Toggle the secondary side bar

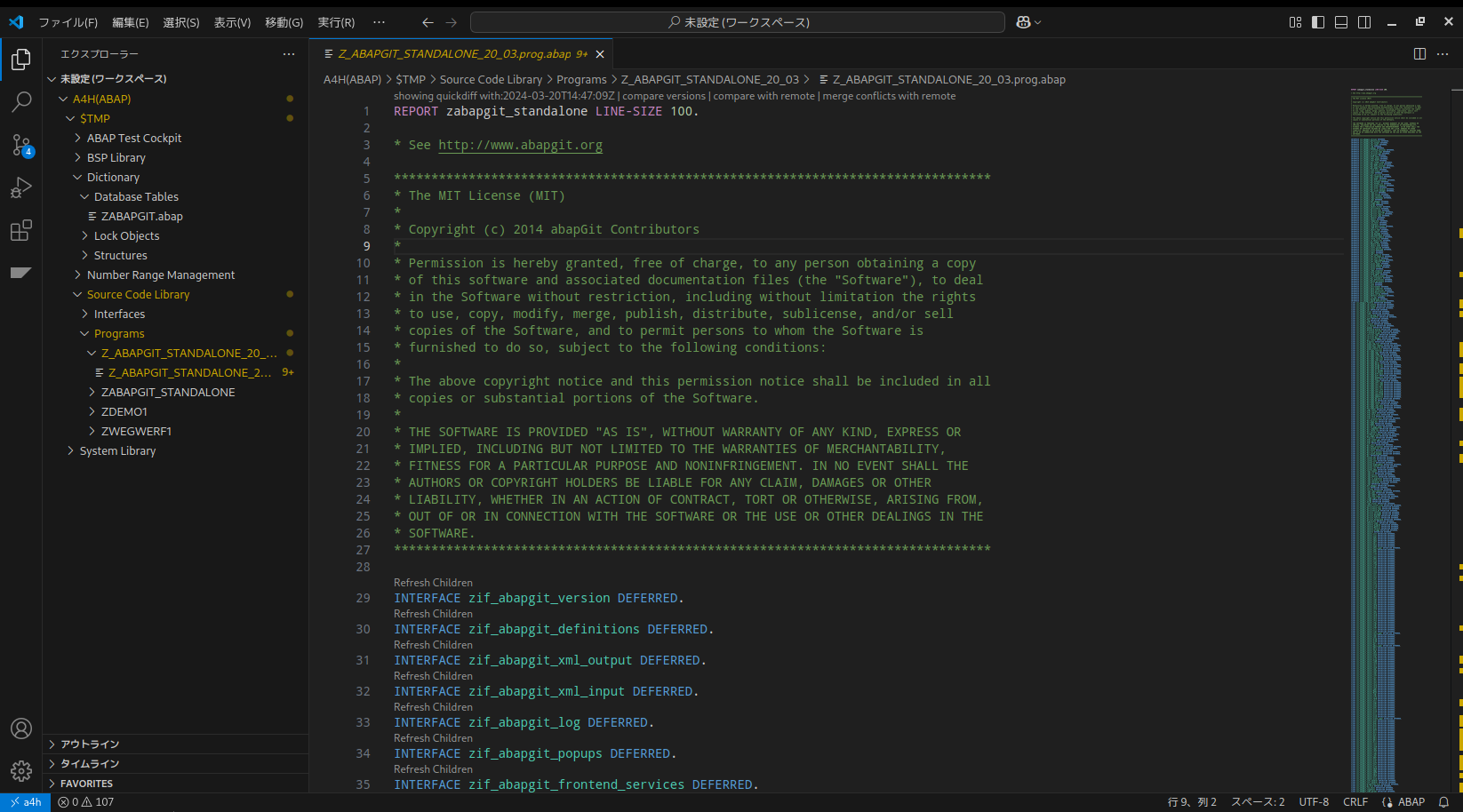(1363, 22)
